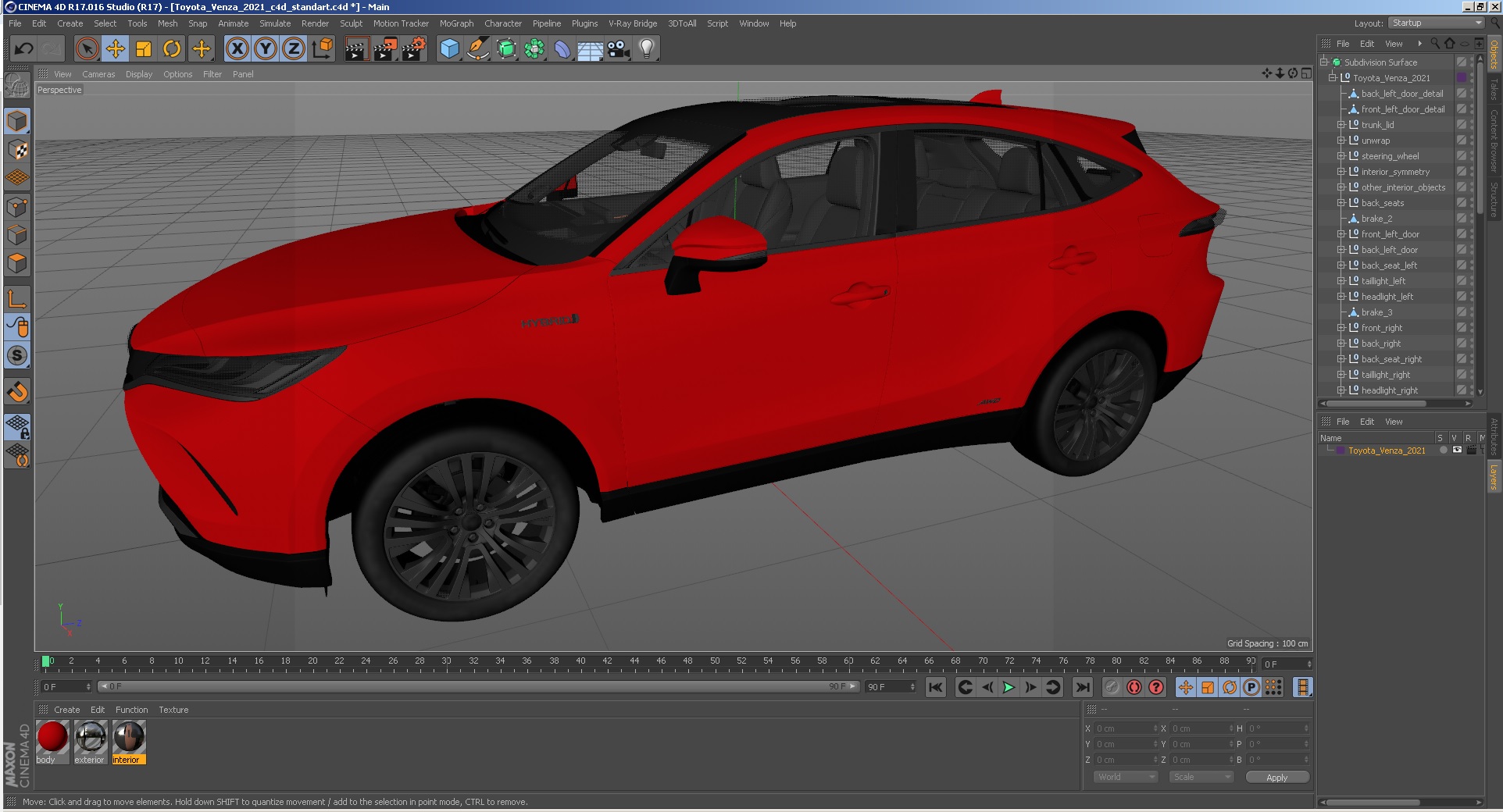This screenshot has width=1503, height=812.
Task: Open Object manager File menu
Action: [x=1343, y=44]
